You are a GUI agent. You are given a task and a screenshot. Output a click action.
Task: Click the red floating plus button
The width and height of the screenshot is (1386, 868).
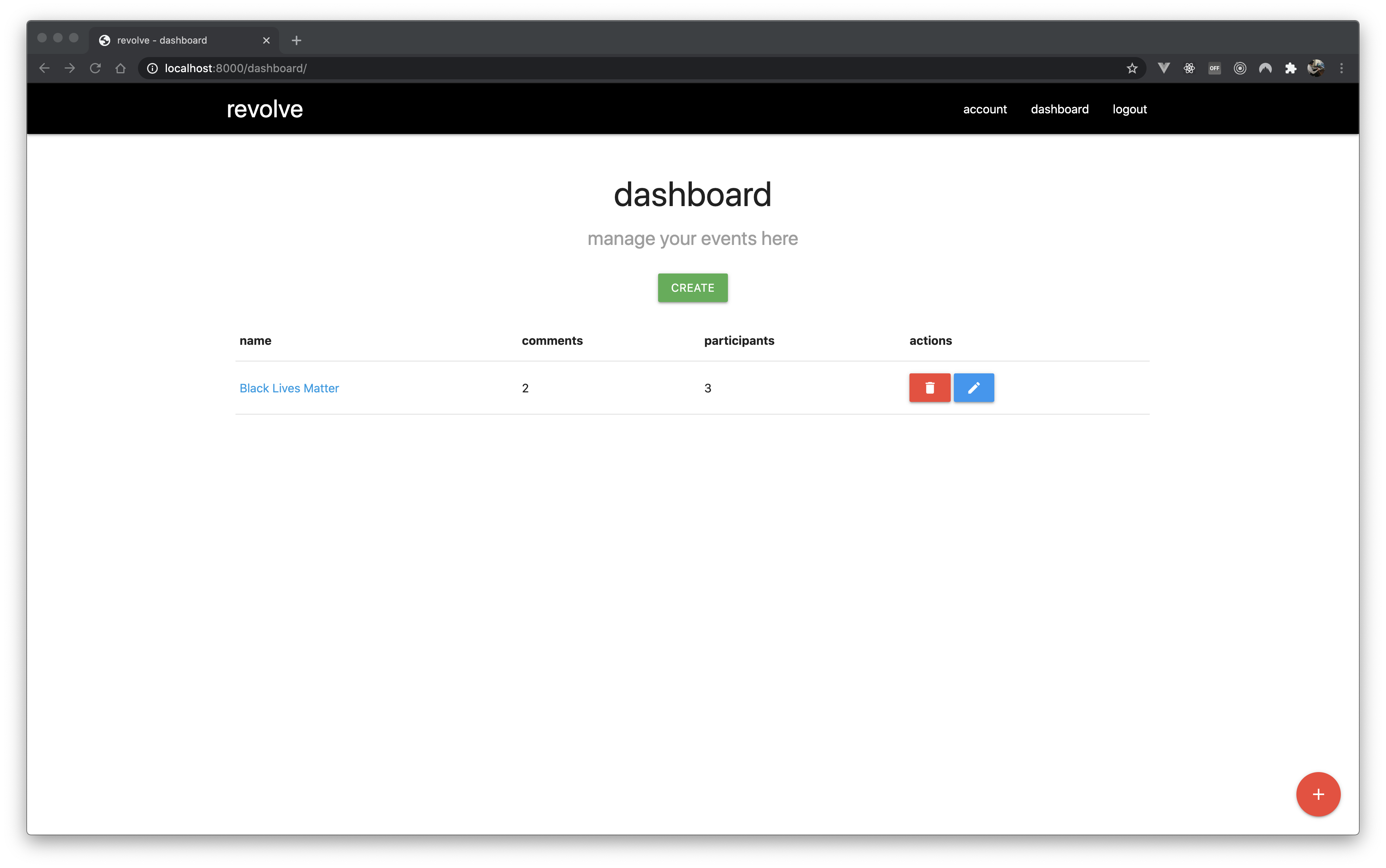click(1318, 794)
